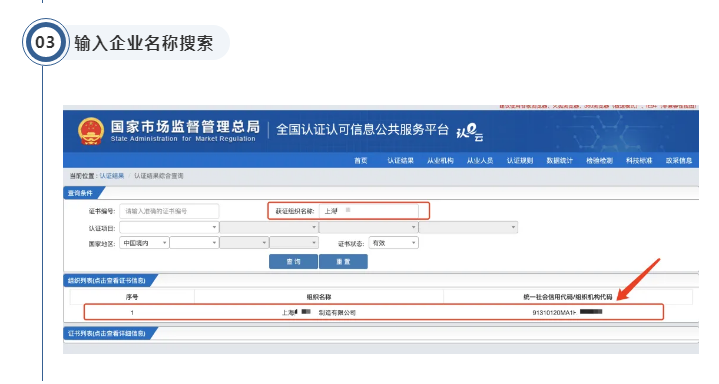Click the 重置 reset button

[343, 262]
